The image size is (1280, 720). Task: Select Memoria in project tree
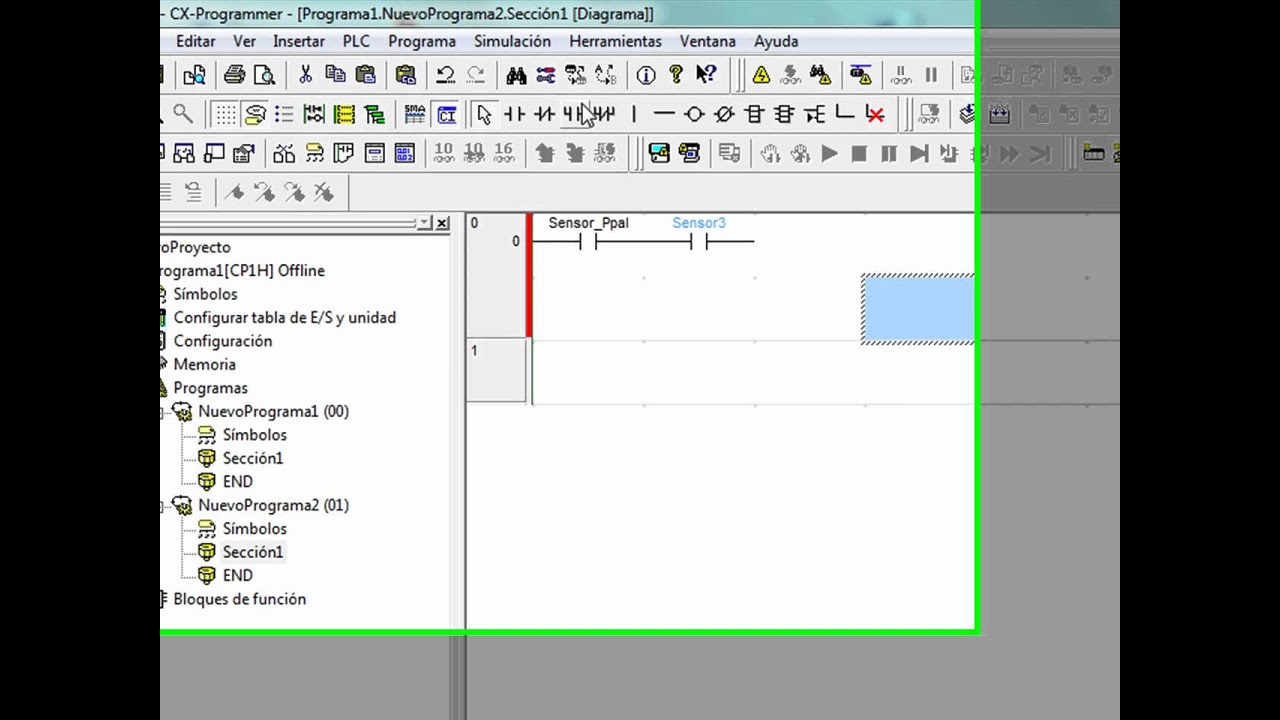(204, 364)
